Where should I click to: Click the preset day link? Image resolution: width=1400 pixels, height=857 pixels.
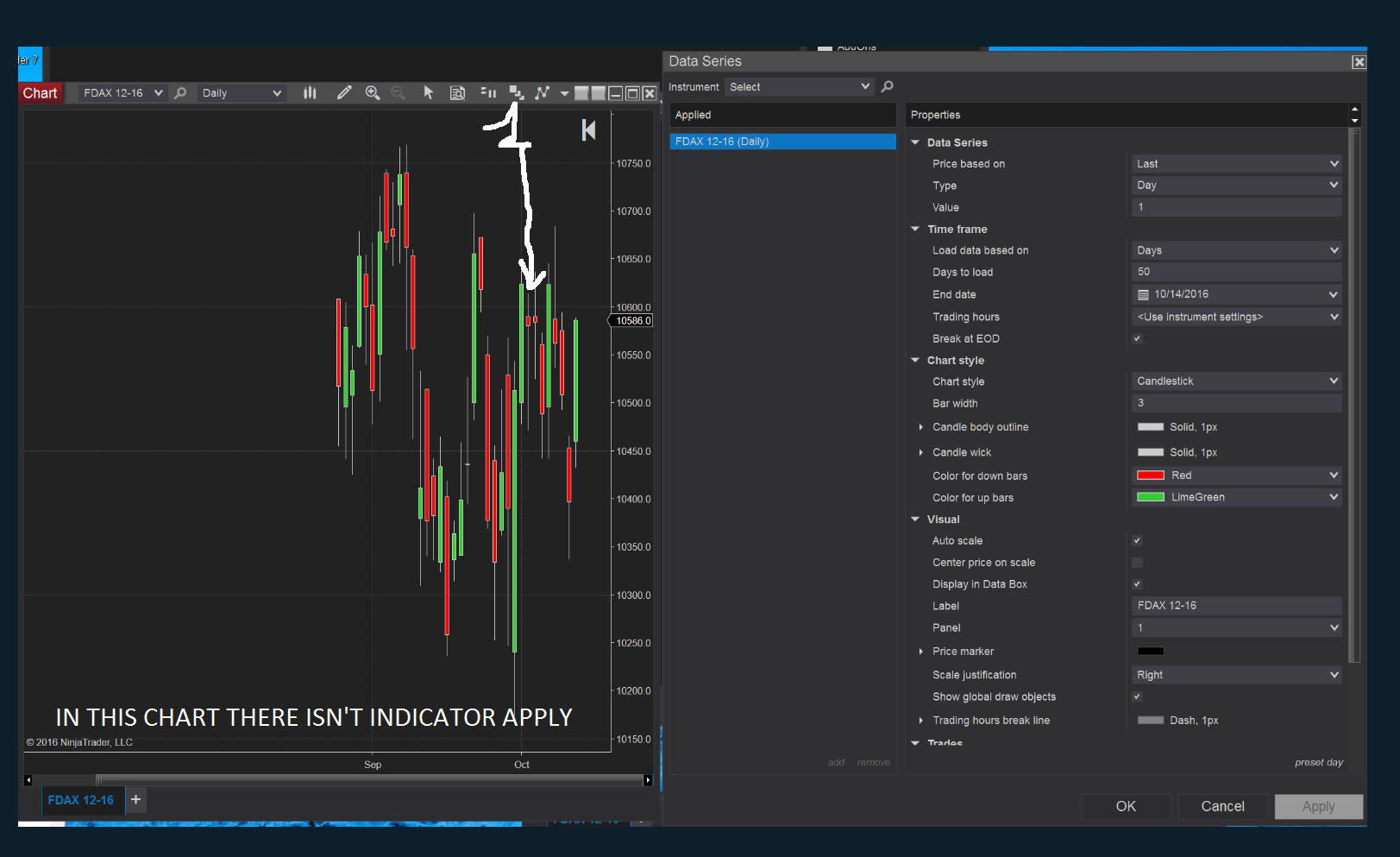[x=1318, y=762]
